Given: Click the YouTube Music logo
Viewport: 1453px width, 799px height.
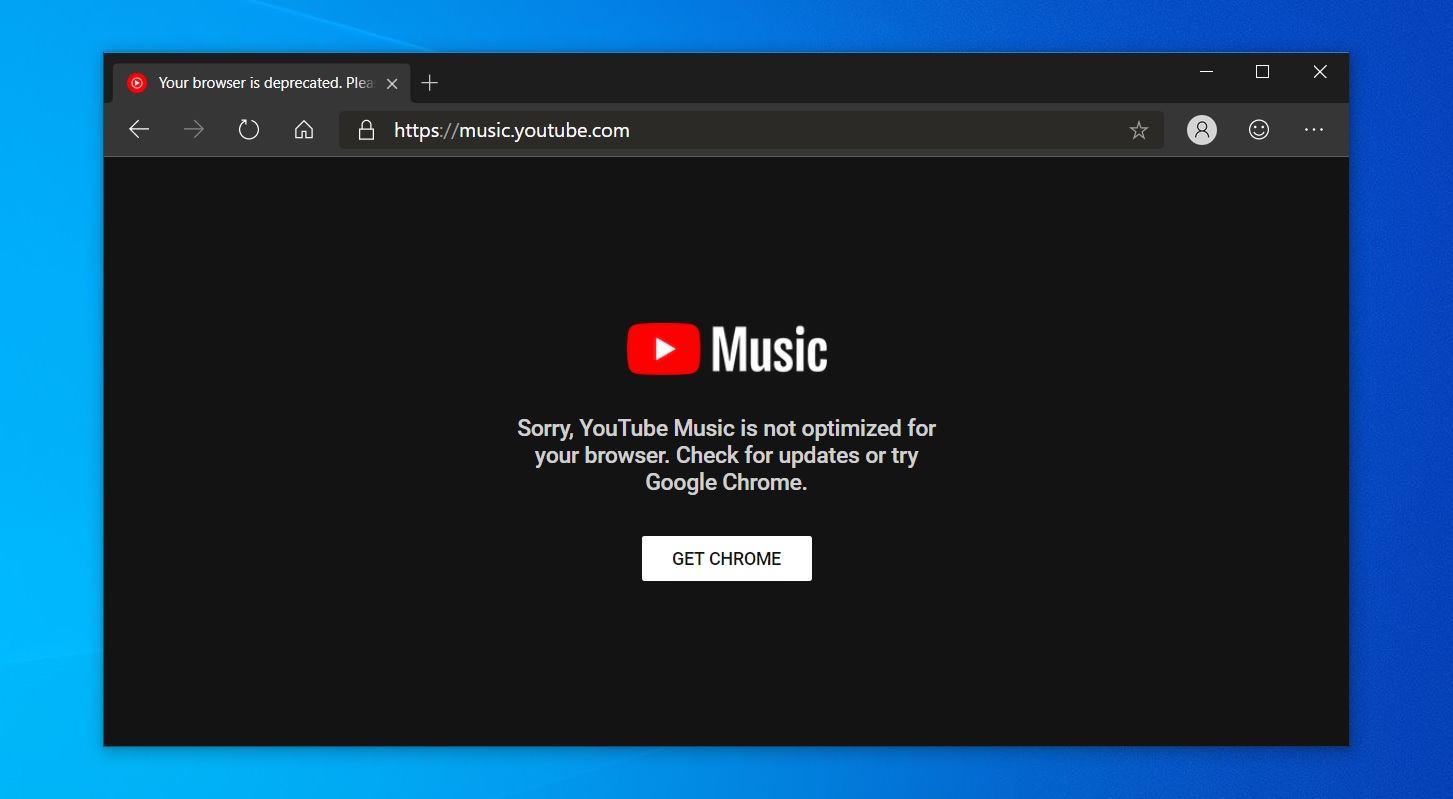Looking at the screenshot, I should point(727,349).
